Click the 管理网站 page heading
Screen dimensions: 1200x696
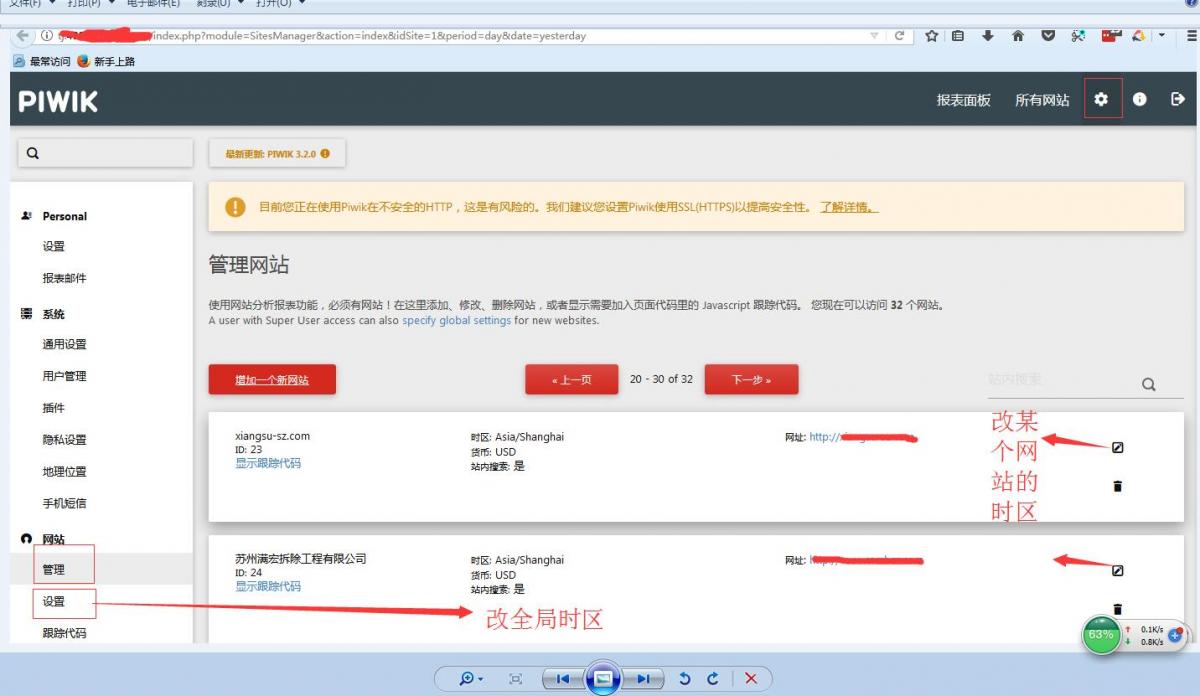[x=249, y=265]
